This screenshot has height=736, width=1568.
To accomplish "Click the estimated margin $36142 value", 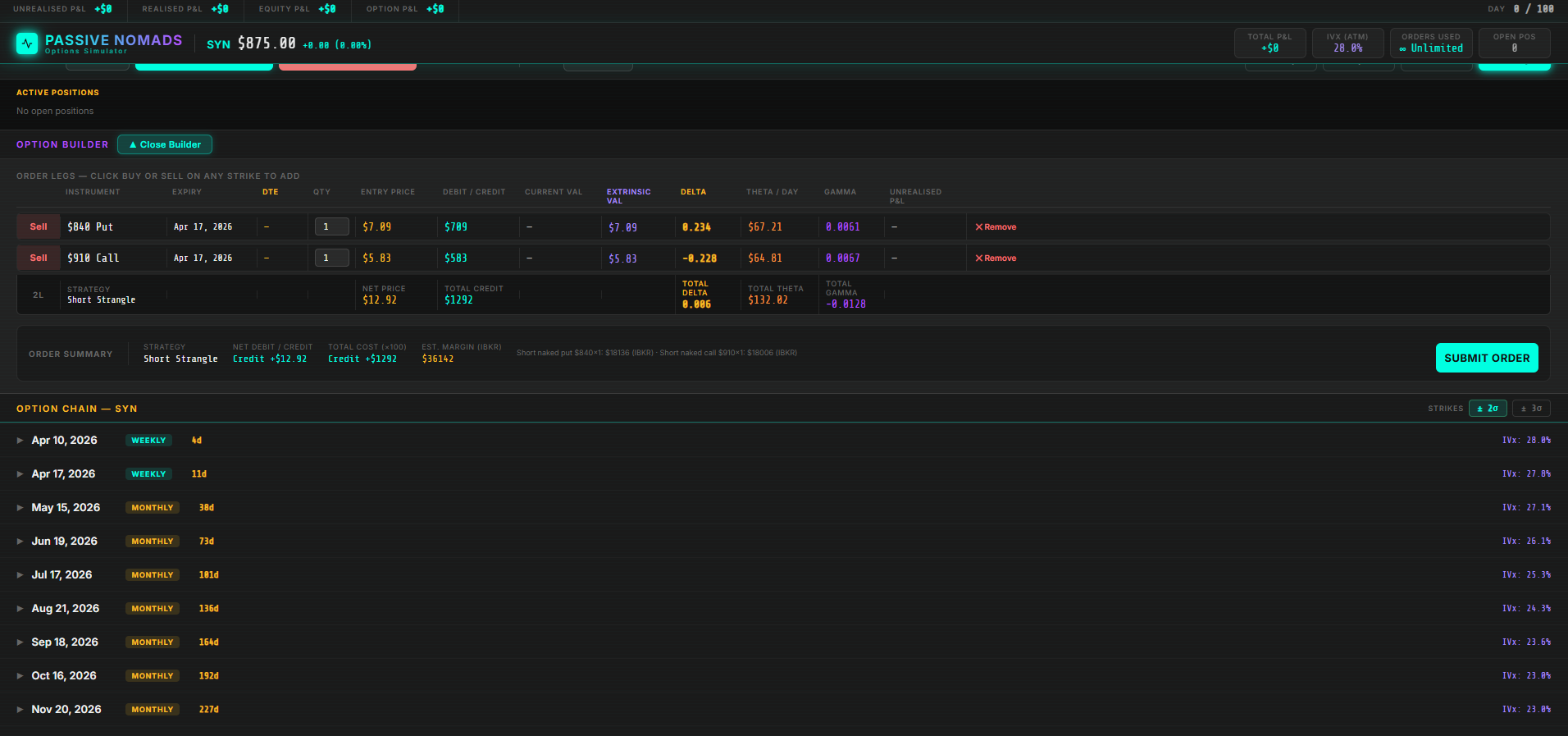I will 438,359.
